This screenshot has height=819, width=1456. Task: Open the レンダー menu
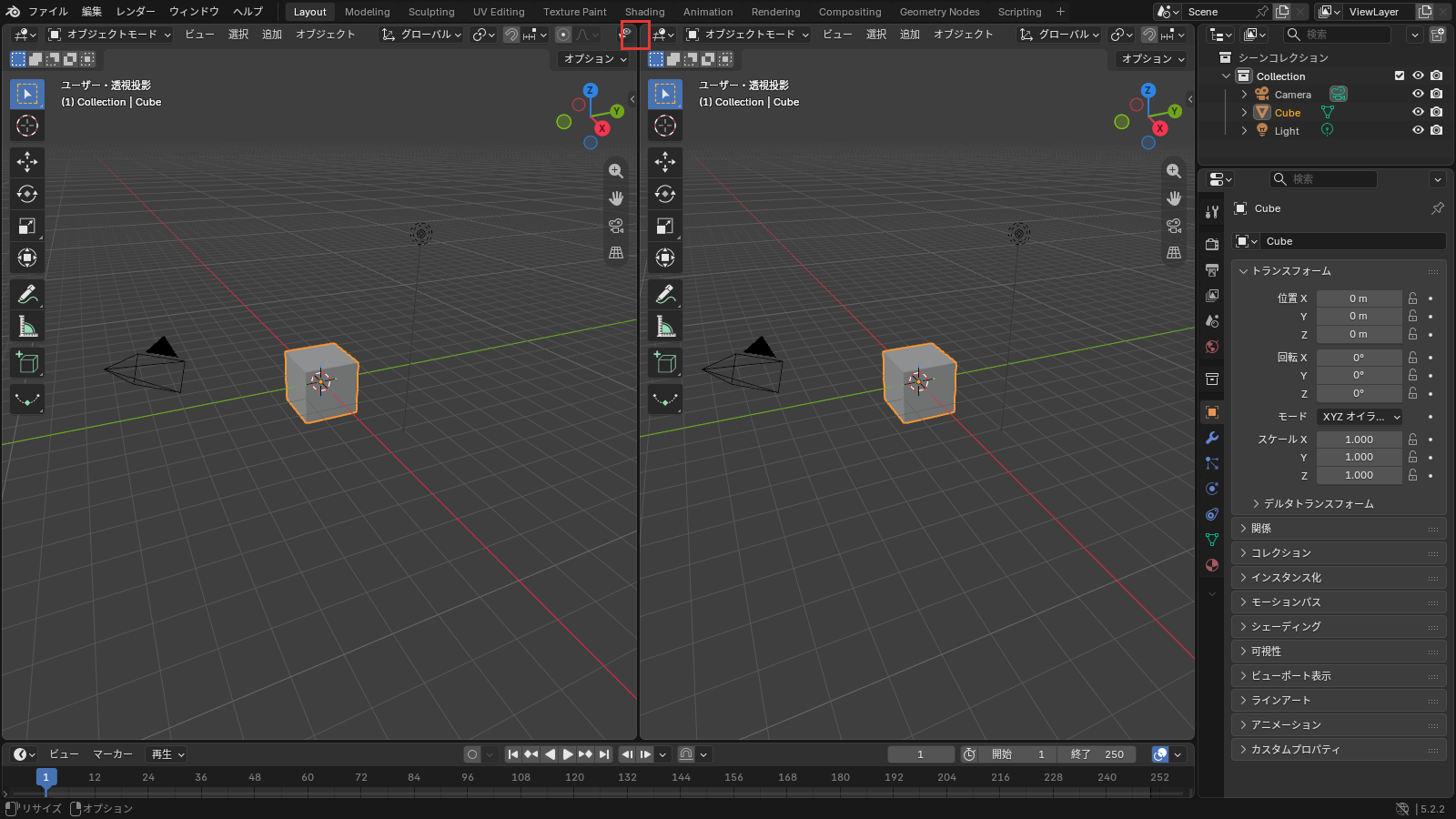tap(135, 12)
